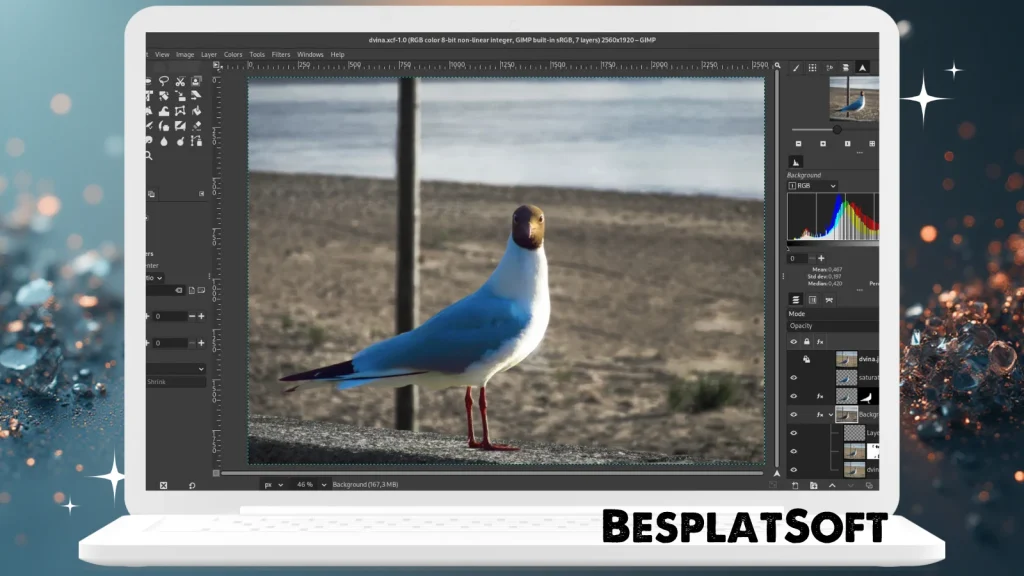Collapse the Background layer group chevron
The height and width of the screenshot is (576, 1024).
831,414
